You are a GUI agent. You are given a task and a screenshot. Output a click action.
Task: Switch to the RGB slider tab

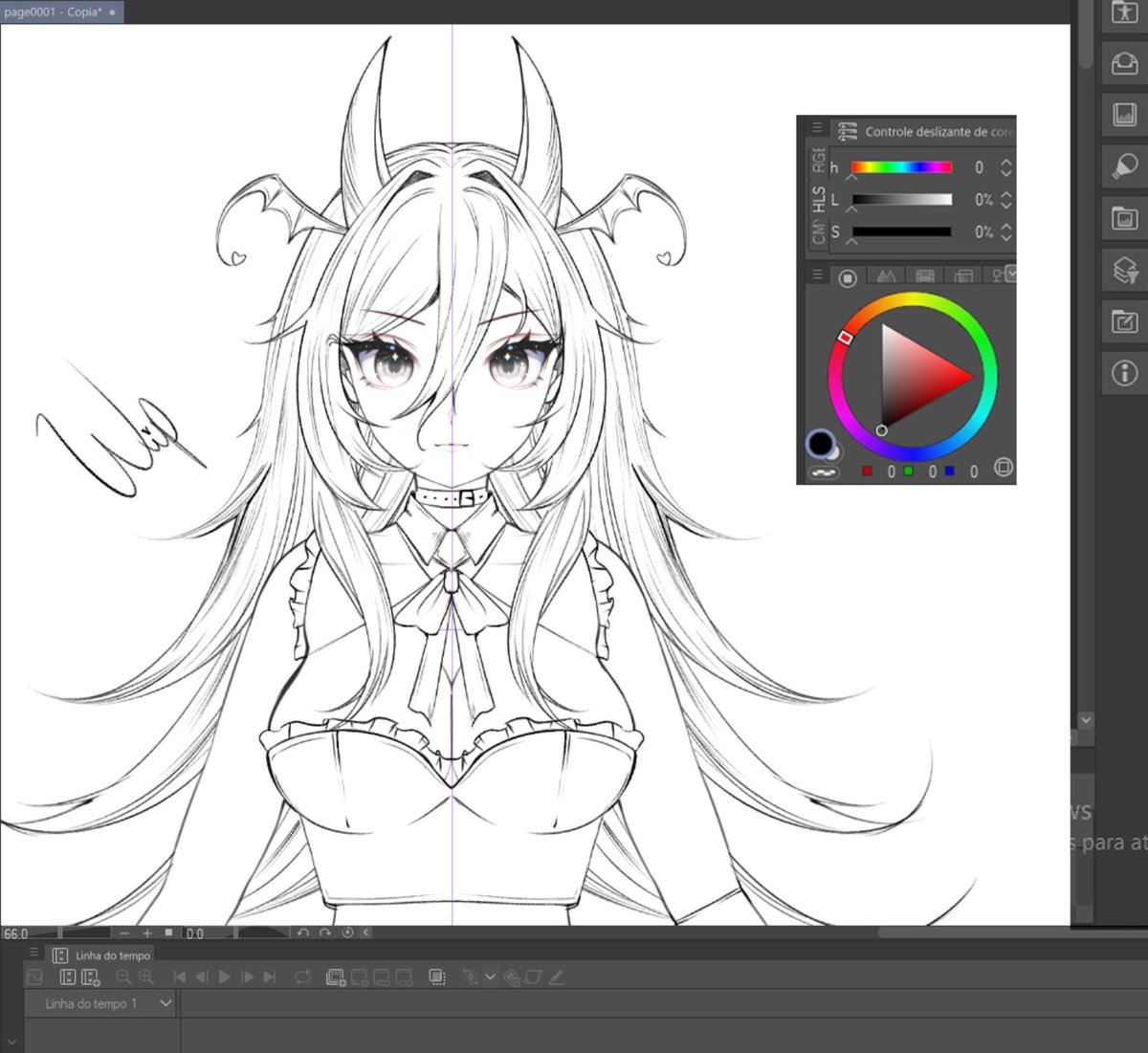818,160
